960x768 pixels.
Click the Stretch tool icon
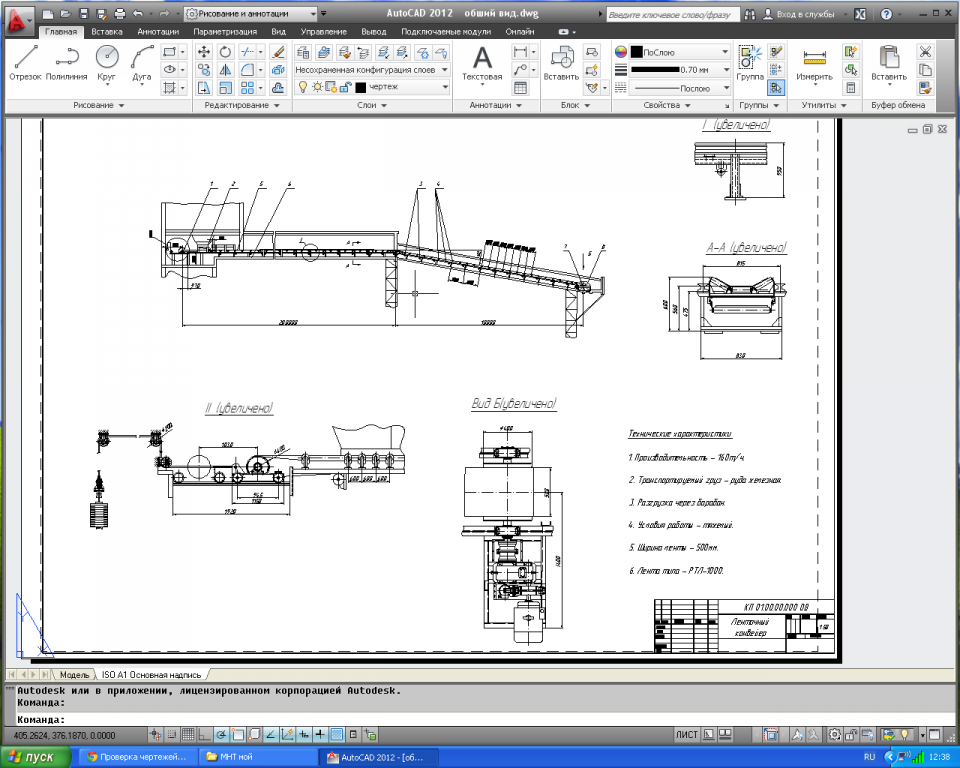coord(204,88)
